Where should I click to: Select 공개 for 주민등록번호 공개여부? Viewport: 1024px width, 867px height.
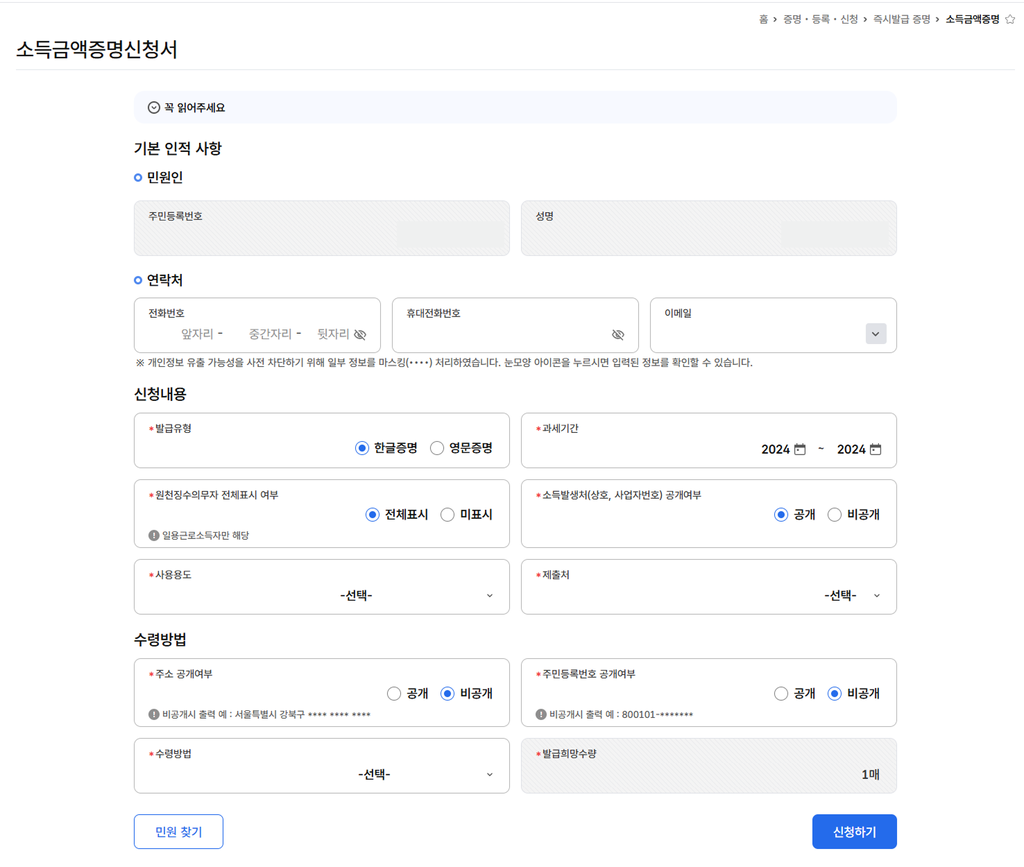(x=781, y=694)
